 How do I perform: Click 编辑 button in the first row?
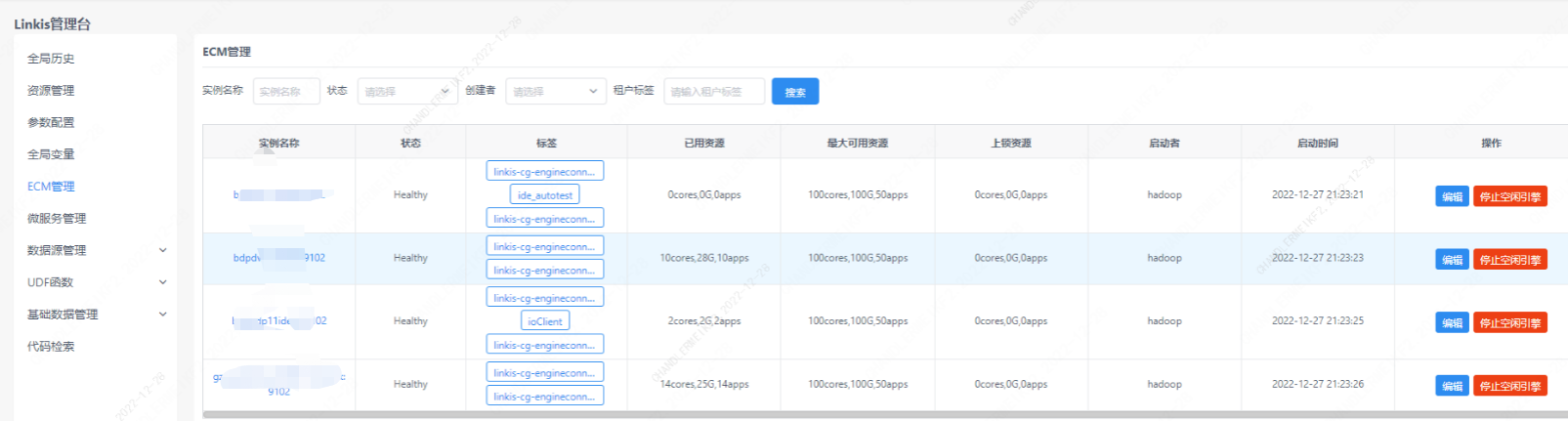point(1452,196)
